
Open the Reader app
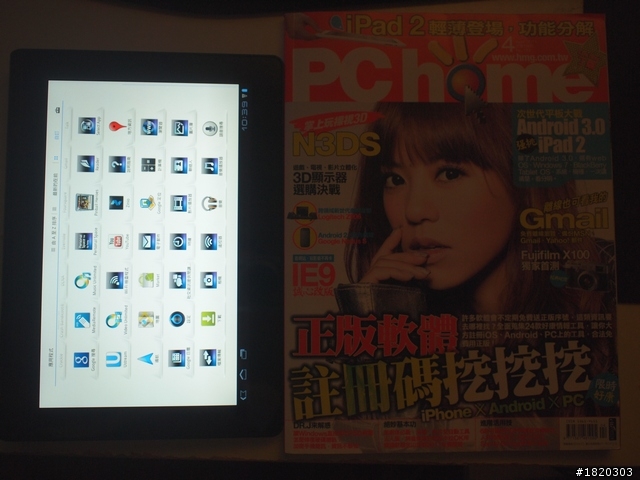click(86, 164)
